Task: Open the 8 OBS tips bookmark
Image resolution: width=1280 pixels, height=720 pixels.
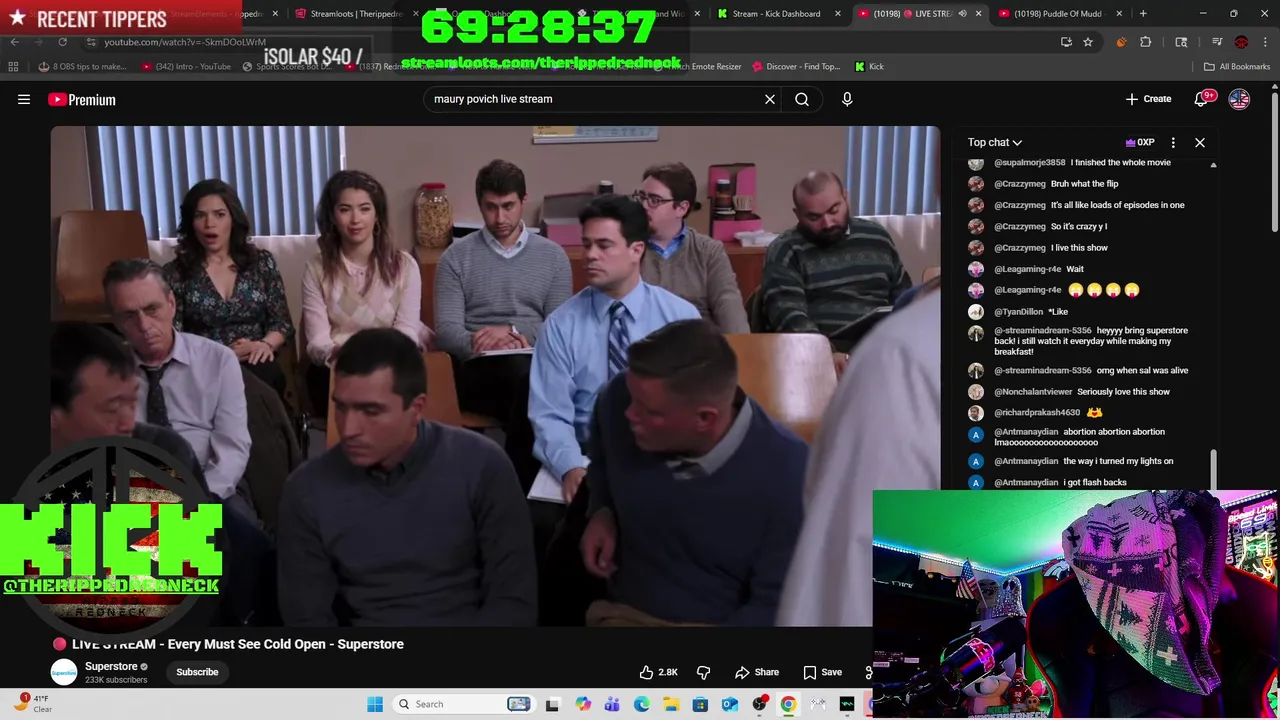Action: pyautogui.click(x=82, y=66)
